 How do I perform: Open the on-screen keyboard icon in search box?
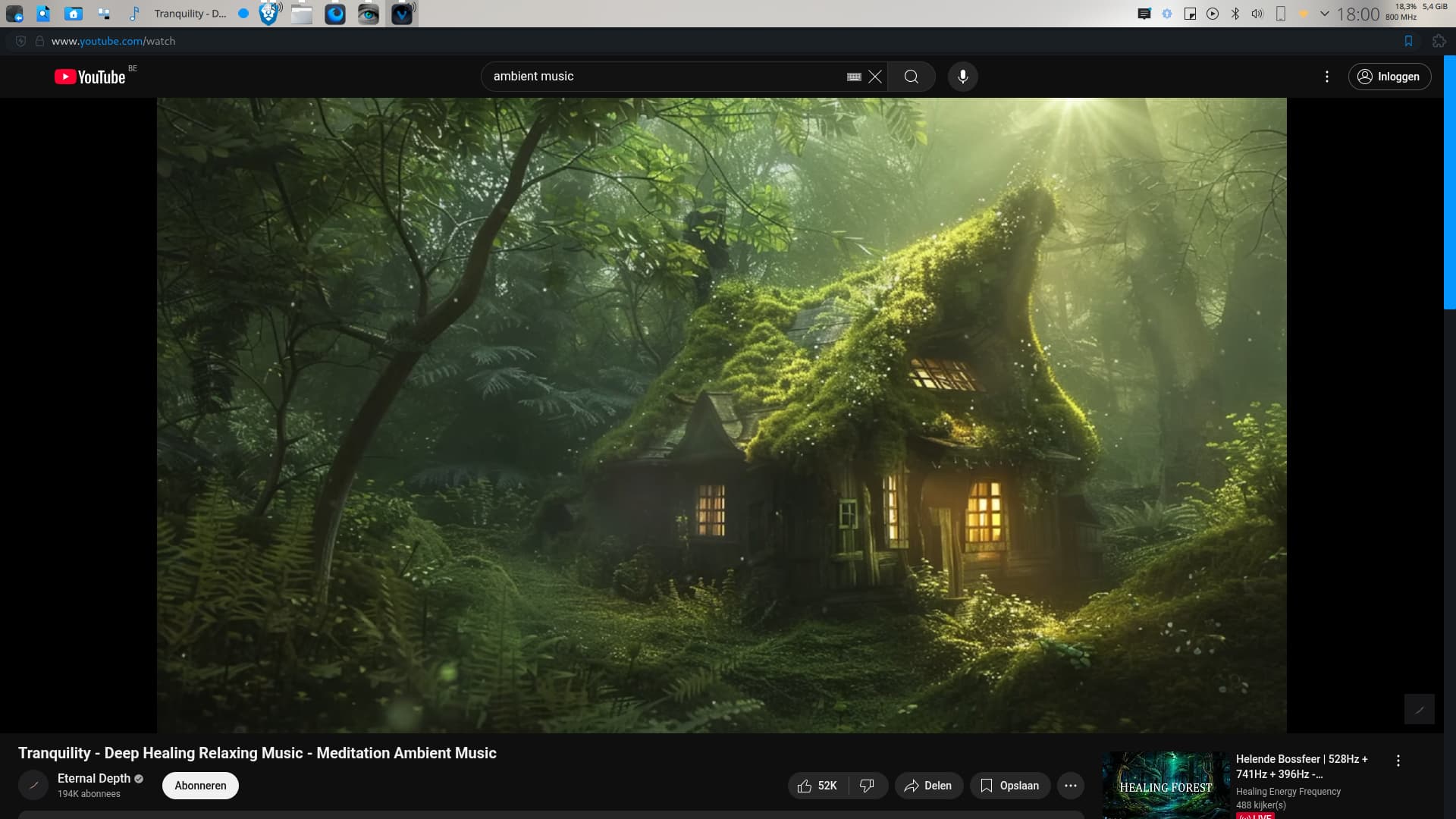pyautogui.click(x=854, y=77)
